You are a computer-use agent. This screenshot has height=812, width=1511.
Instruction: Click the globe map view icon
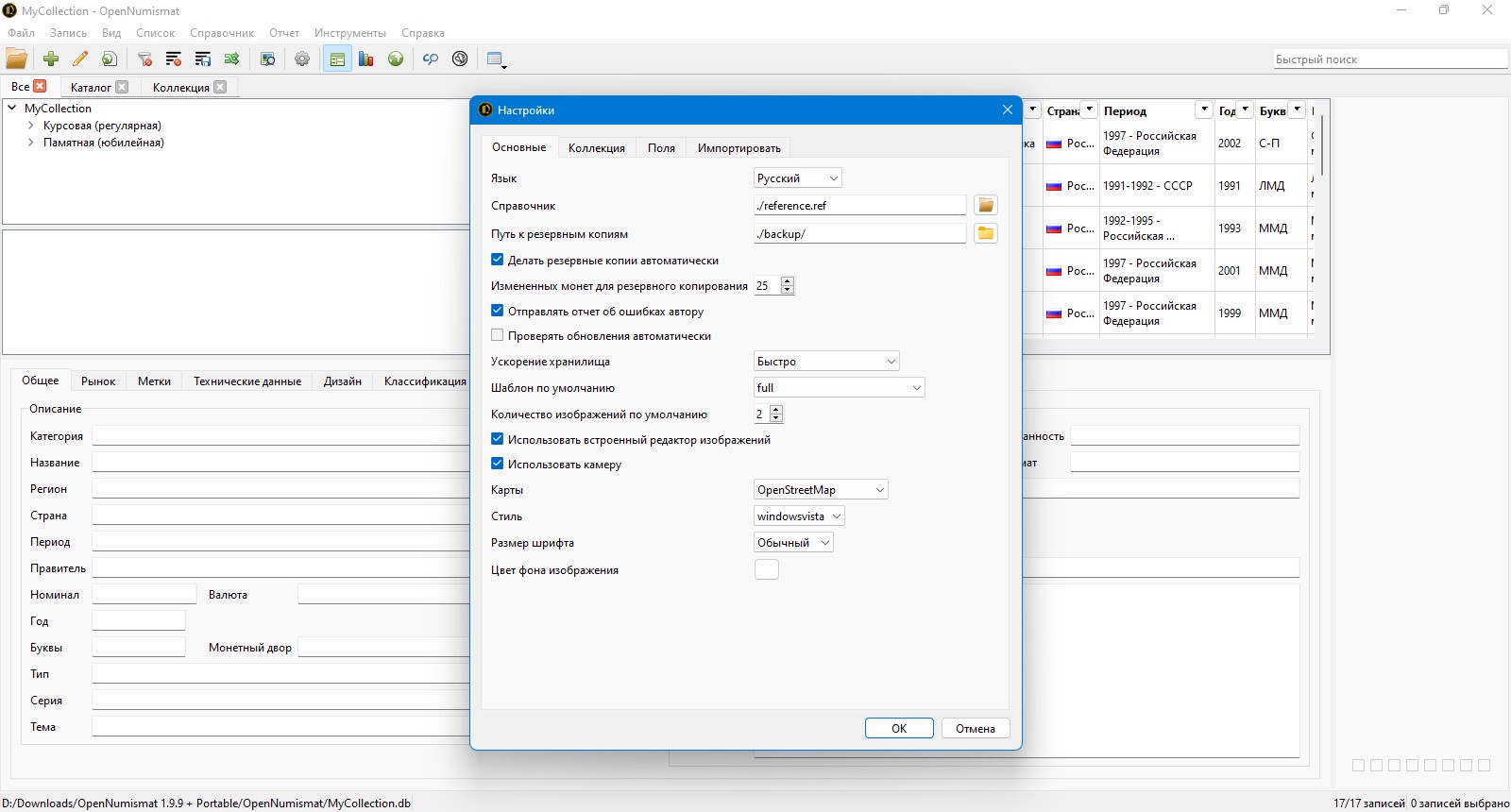[x=396, y=59]
